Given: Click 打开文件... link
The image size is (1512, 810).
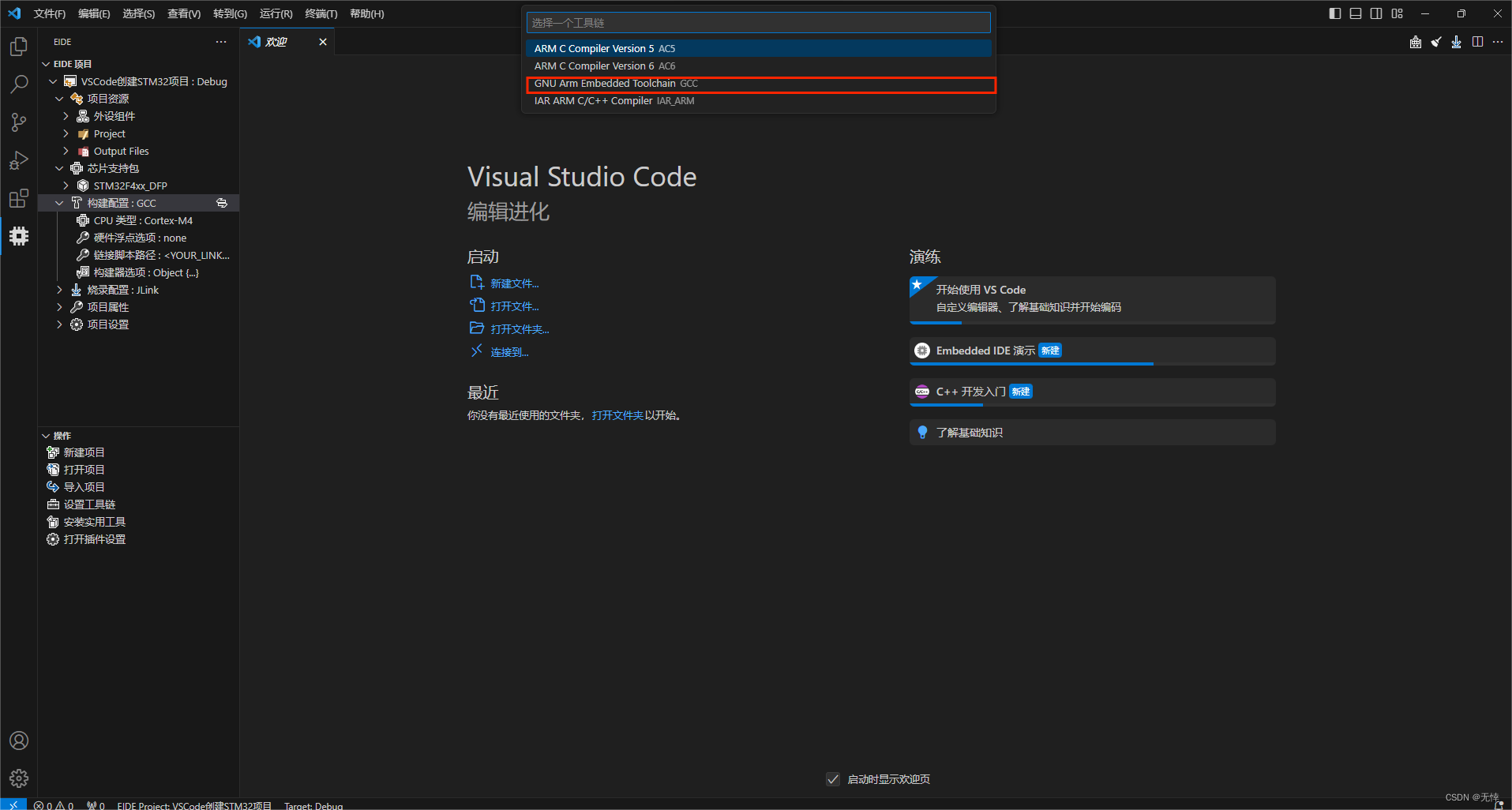Looking at the screenshot, I should pos(515,306).
